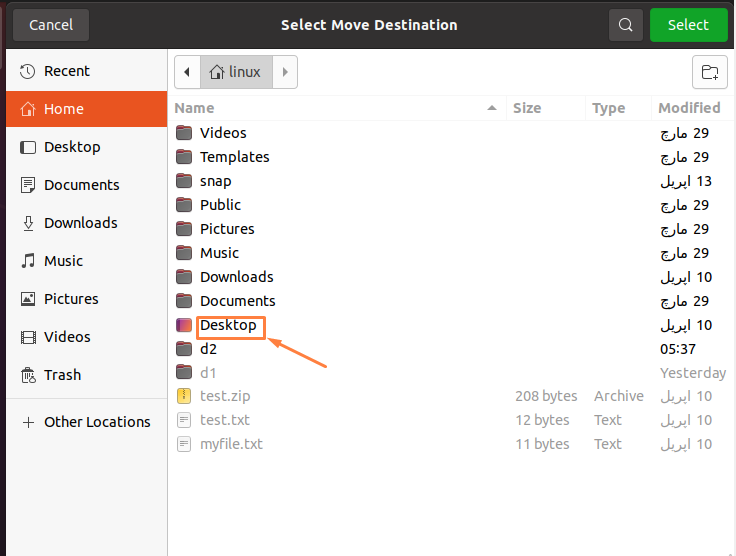Click the Trash can icon in sidebar
Viewport: 736px width, 556px height.
pos(28,375)
